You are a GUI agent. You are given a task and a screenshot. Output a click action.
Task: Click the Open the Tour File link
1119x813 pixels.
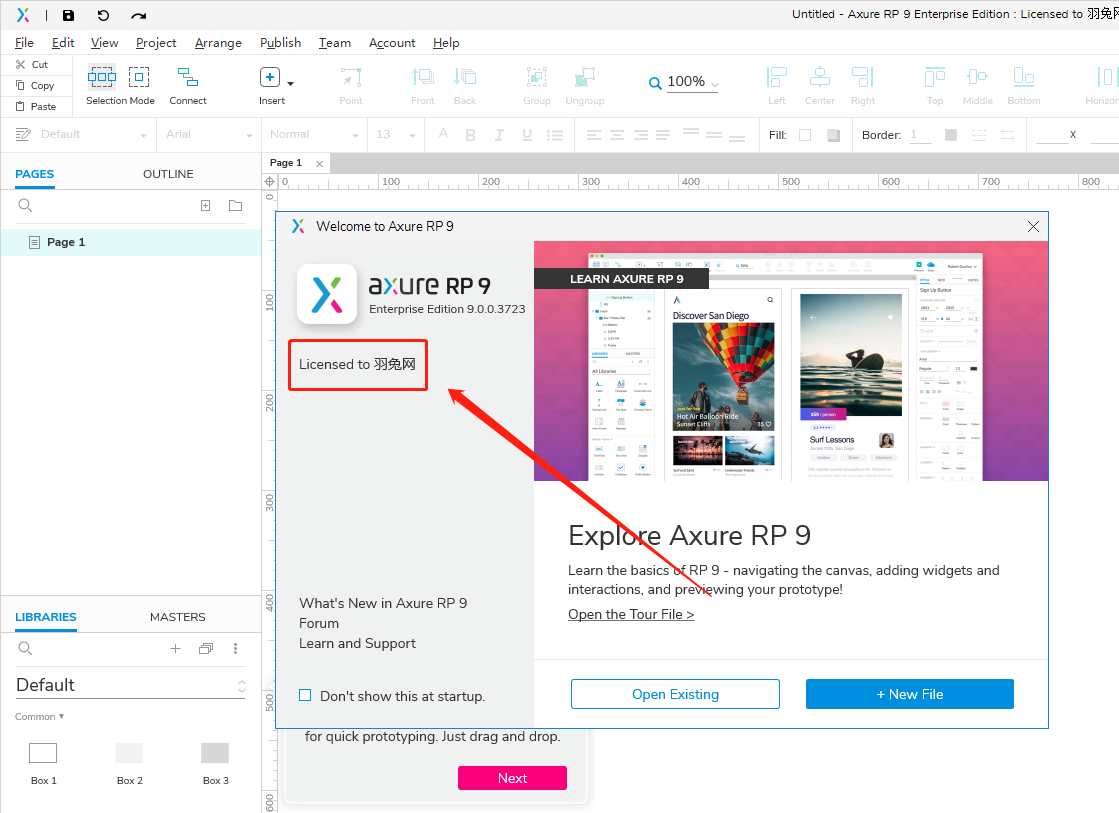pyautogui.click(x=630, y=613)
